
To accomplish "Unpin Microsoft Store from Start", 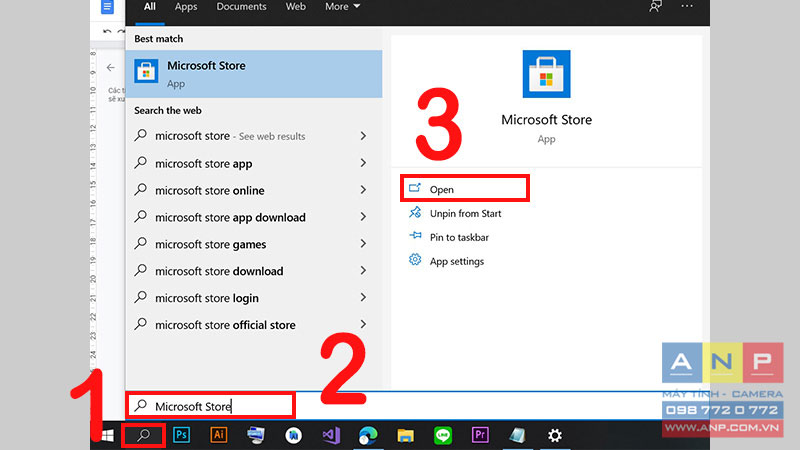I will pos(465,213).
